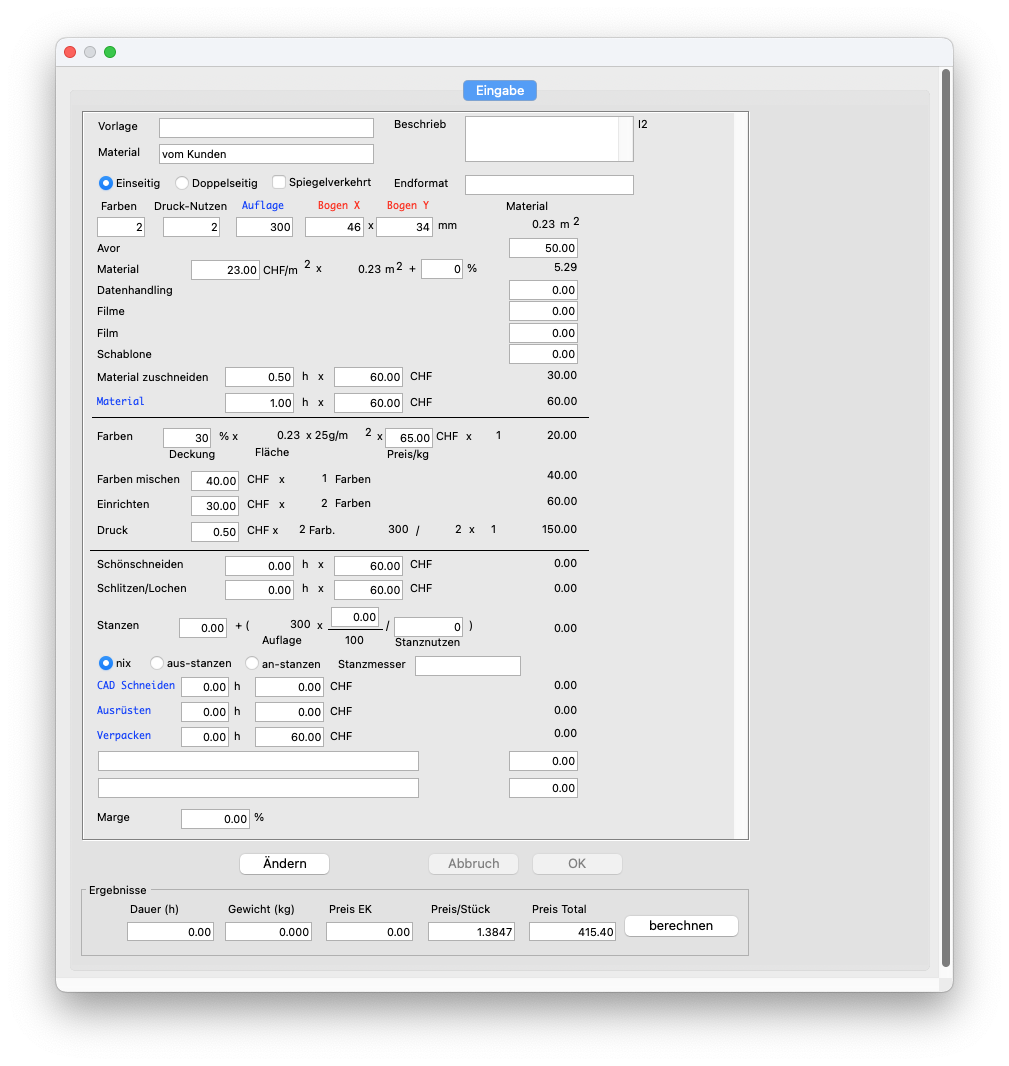Viewport: 1009px width, 1066px height.
Task: Choose the an-stanzen radio option
Action: click(x=253, y=663)
